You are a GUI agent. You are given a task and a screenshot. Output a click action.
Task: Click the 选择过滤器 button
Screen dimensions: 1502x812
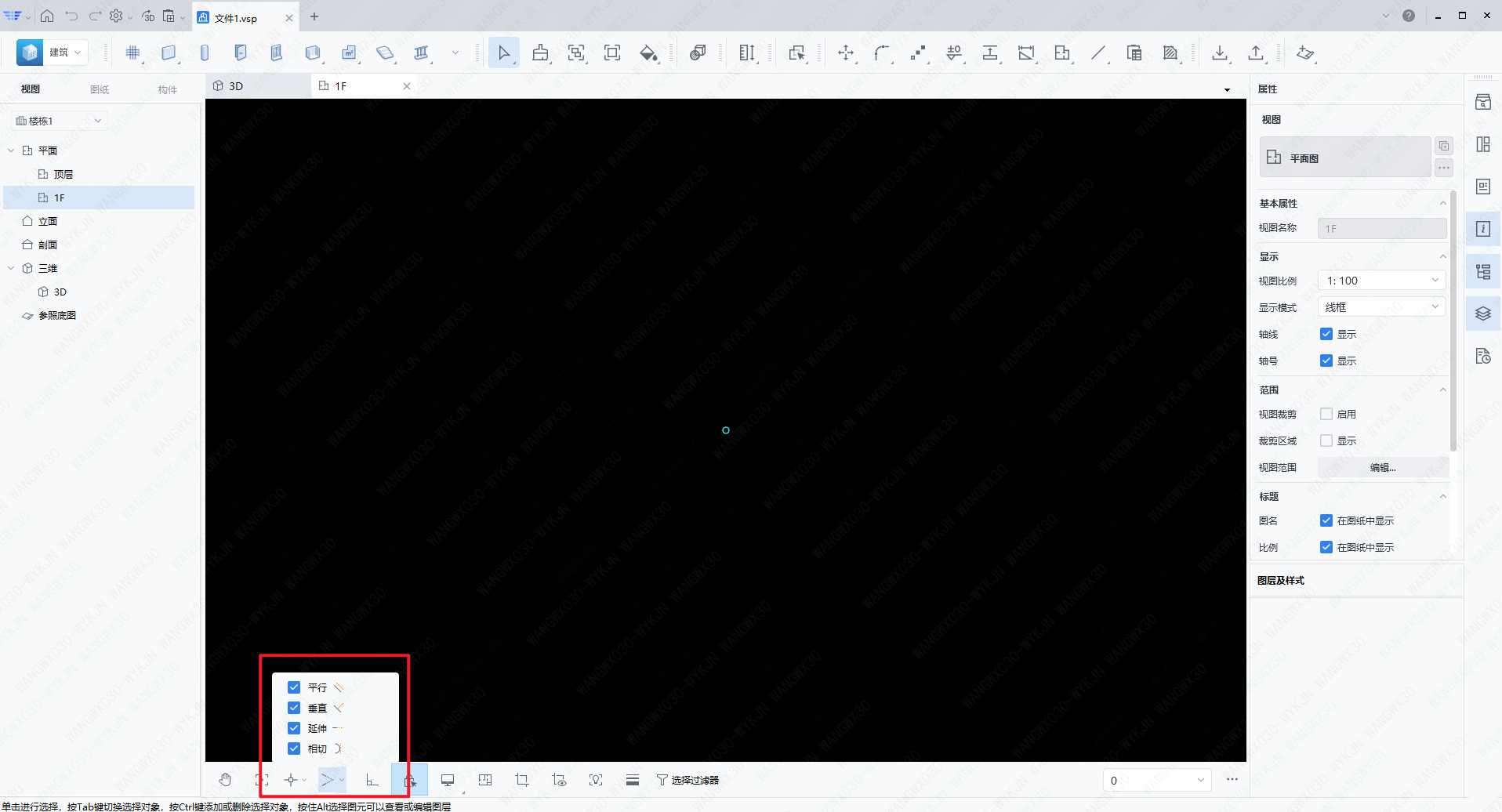point(688,780)
